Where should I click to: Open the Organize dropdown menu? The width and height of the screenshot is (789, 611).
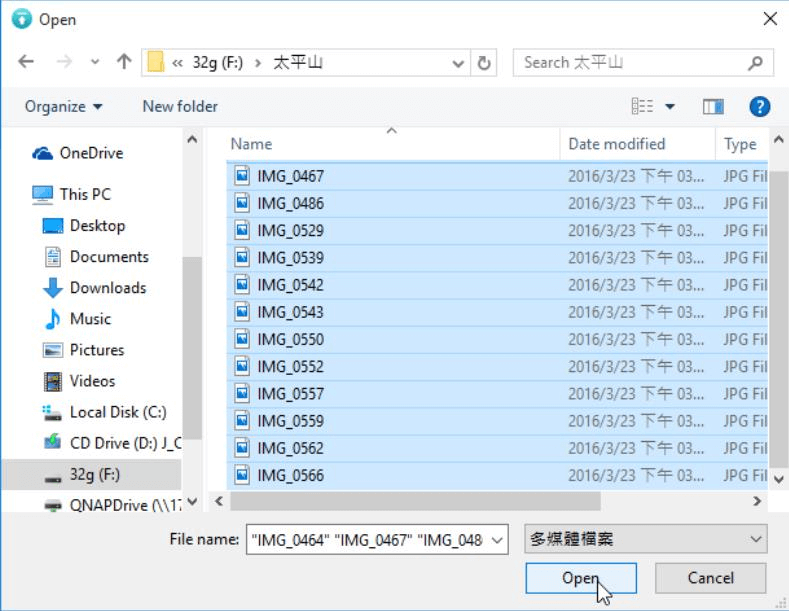tap(63, 106)
